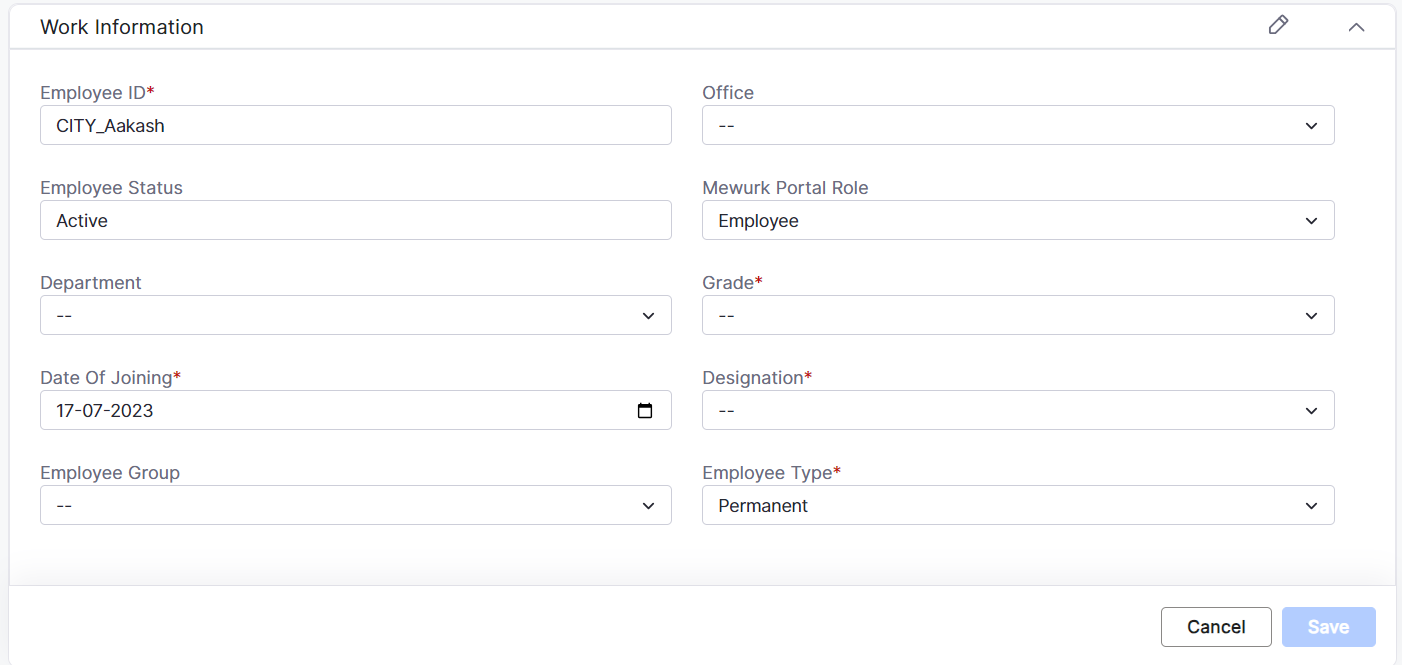Open the Employee Type dropdown

[x=1018, y=506]
